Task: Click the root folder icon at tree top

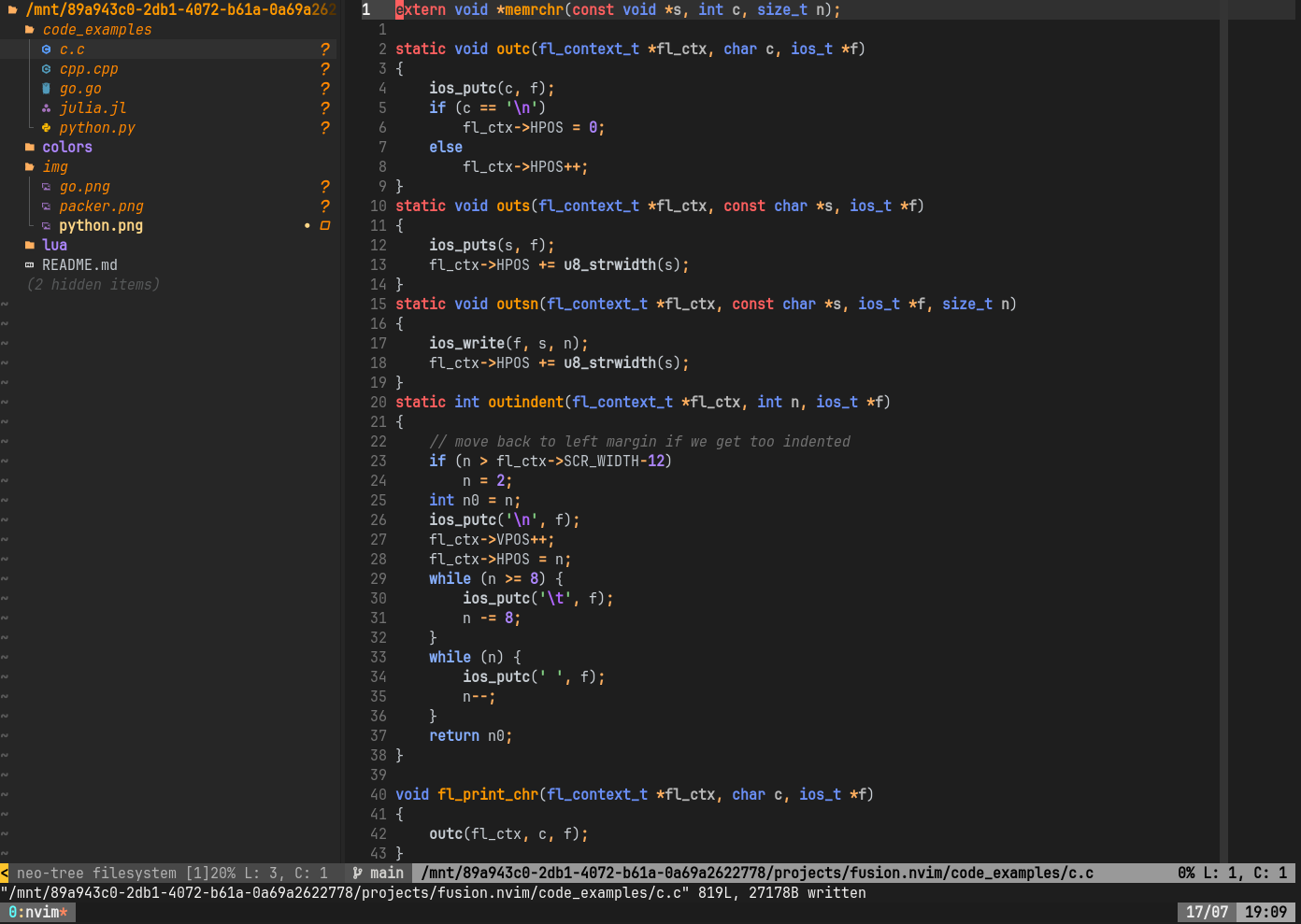Action: (12, 9)
